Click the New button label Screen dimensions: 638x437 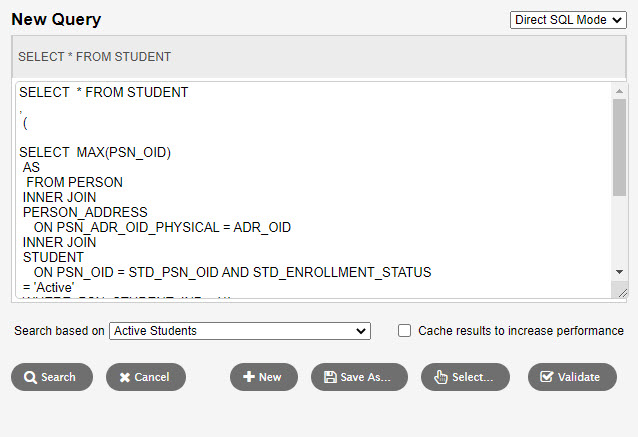pos(270,377)
